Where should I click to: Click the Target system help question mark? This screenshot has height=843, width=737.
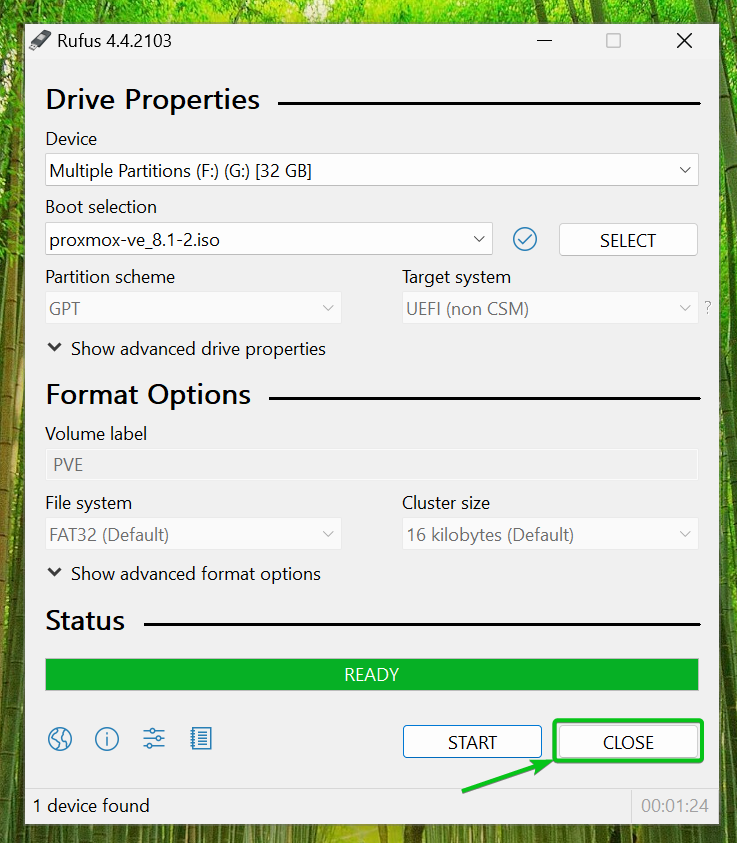tap(707, 308)
